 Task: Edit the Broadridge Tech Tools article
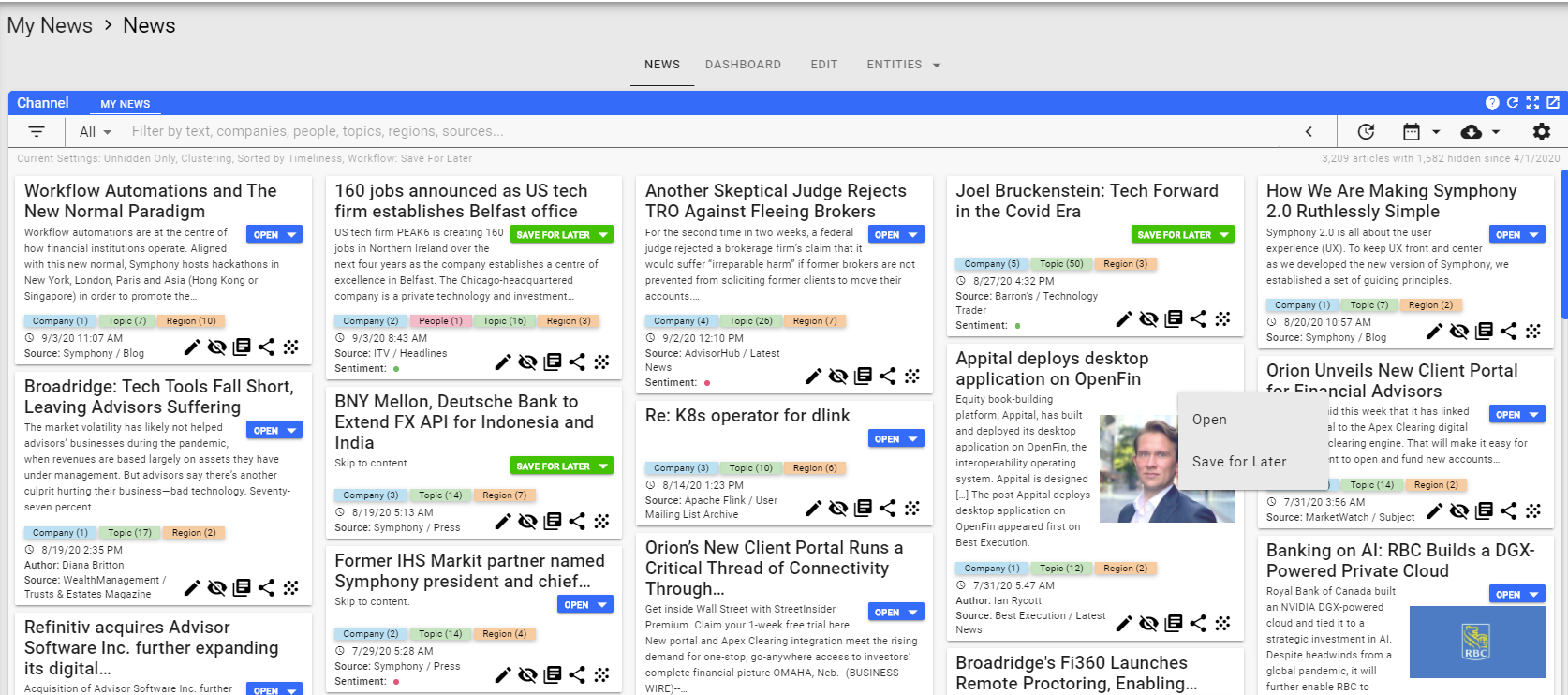(192, 588)
